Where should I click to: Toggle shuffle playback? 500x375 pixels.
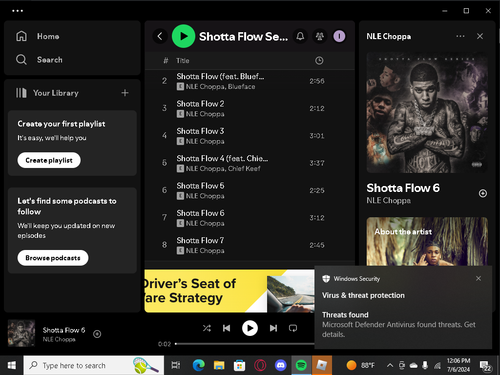(x=207, y=328)
